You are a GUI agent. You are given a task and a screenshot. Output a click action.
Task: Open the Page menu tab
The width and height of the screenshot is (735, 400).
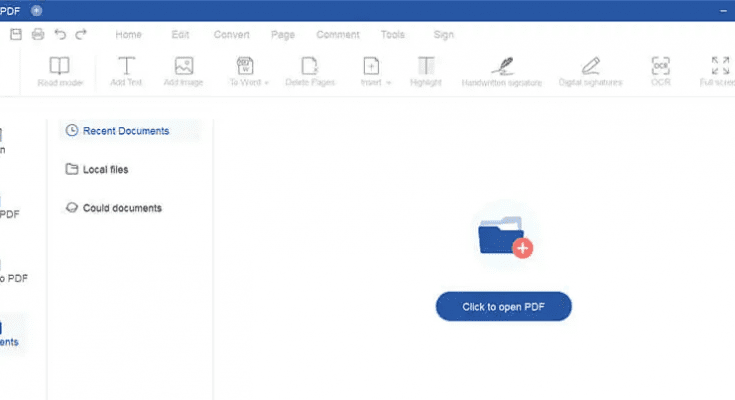point(283,35)
